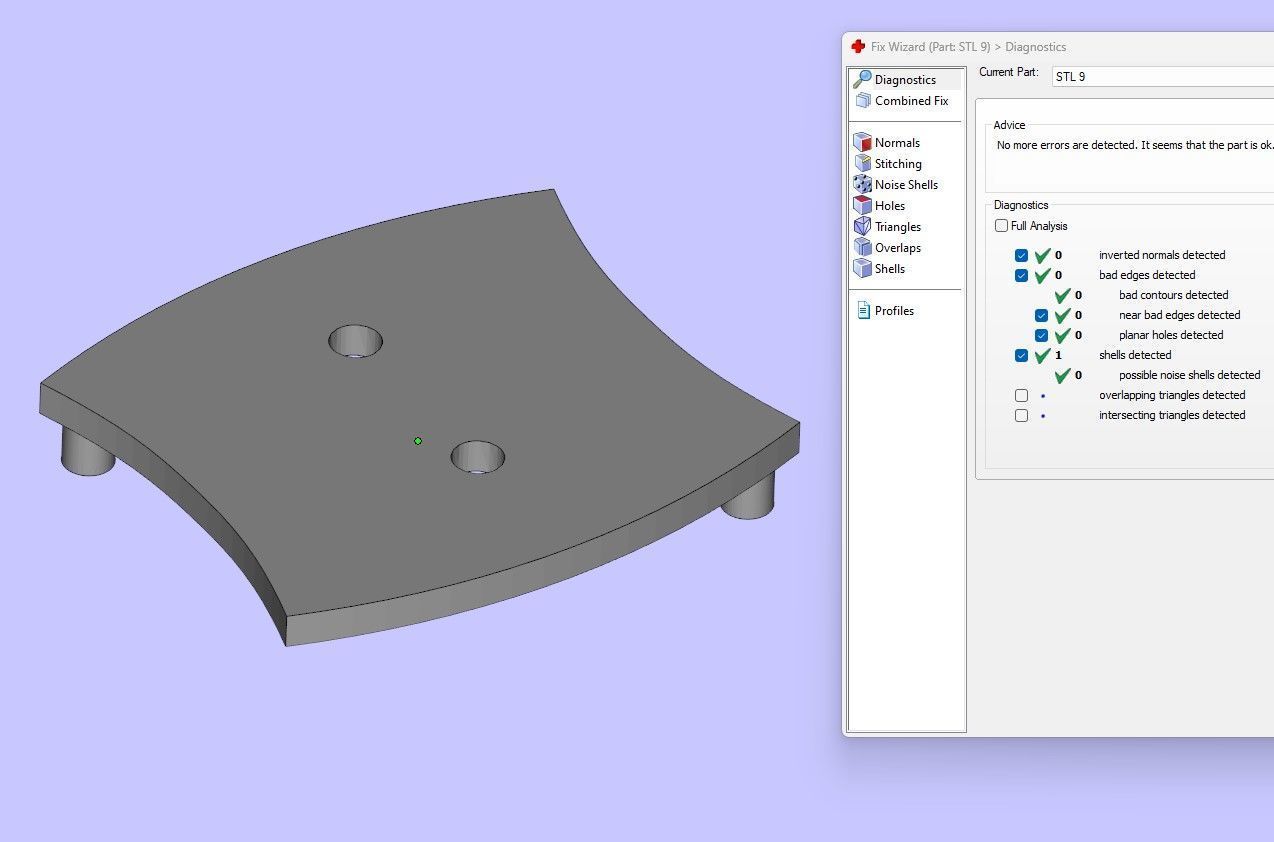
Task: Enable the Full Analysis checkbox
Action: tap(1002, 226)
